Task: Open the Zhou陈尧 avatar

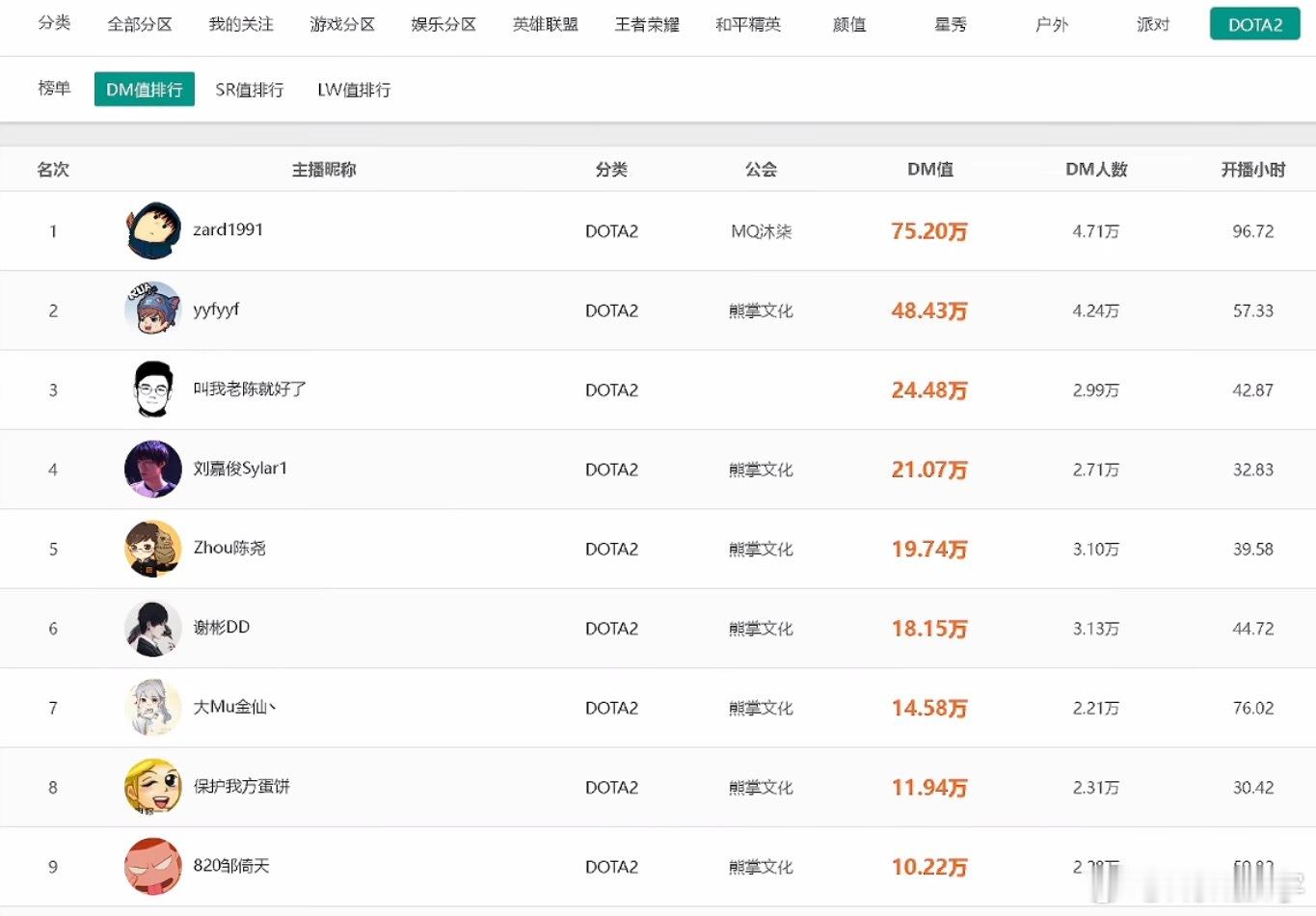Action: 153,549
